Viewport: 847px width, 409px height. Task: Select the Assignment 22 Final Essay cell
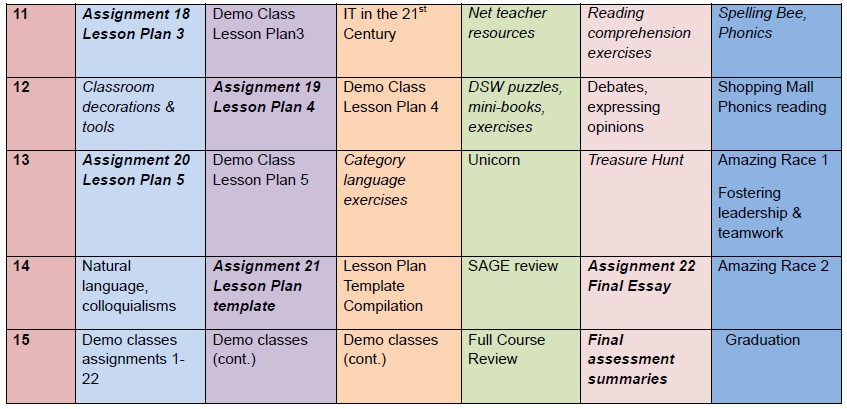(646, 293)
